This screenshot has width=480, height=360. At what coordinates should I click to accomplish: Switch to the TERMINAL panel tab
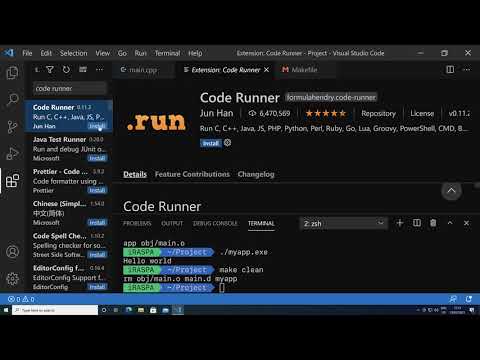261,223
